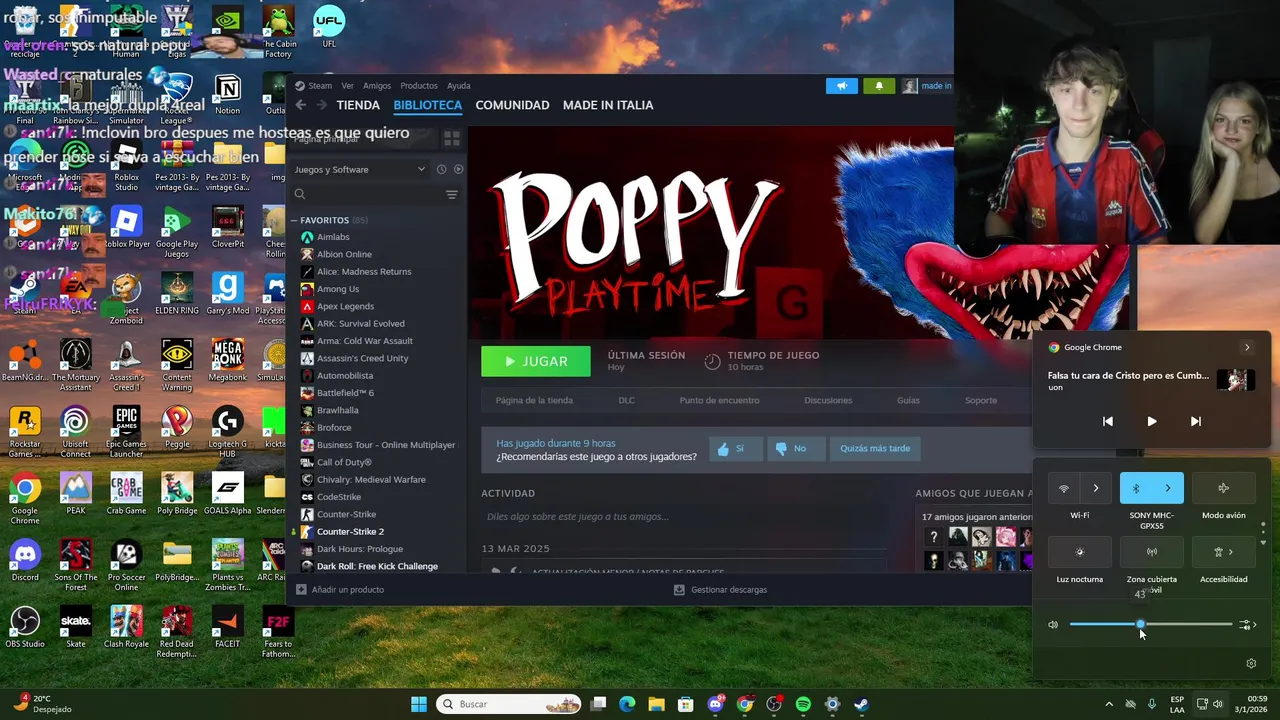Set the system volume on the volume slider
Viewport: 1280px width, 720px height.
tap(1150, 624)
